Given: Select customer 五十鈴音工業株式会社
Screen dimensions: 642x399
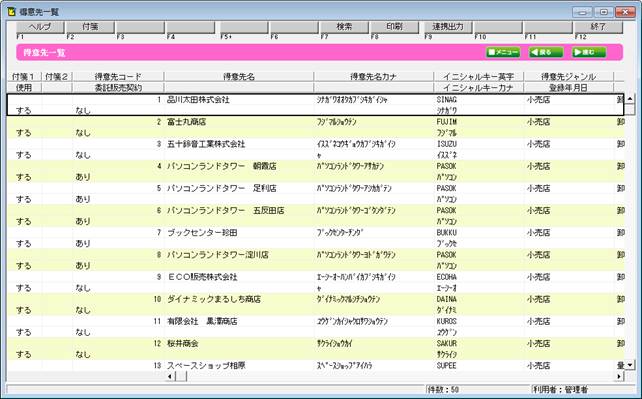Looking at the screenshot, I should coord(206,144).
